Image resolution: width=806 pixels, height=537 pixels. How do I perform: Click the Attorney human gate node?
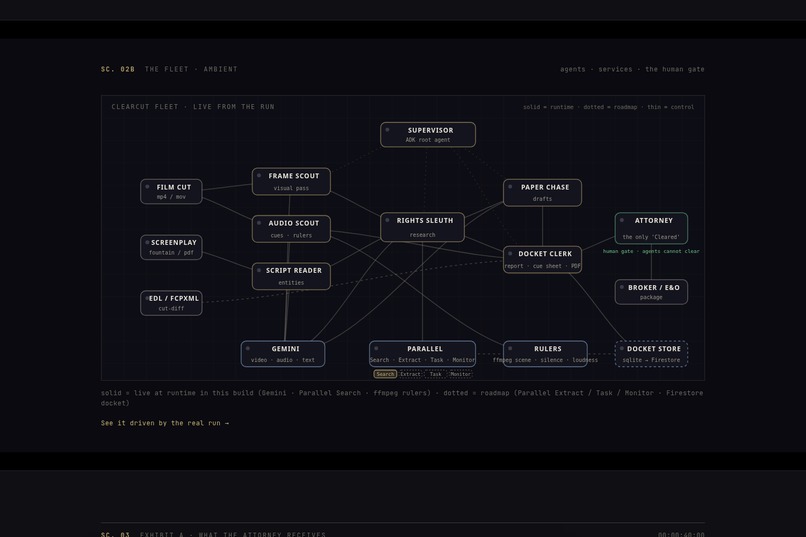click(651, 228)
